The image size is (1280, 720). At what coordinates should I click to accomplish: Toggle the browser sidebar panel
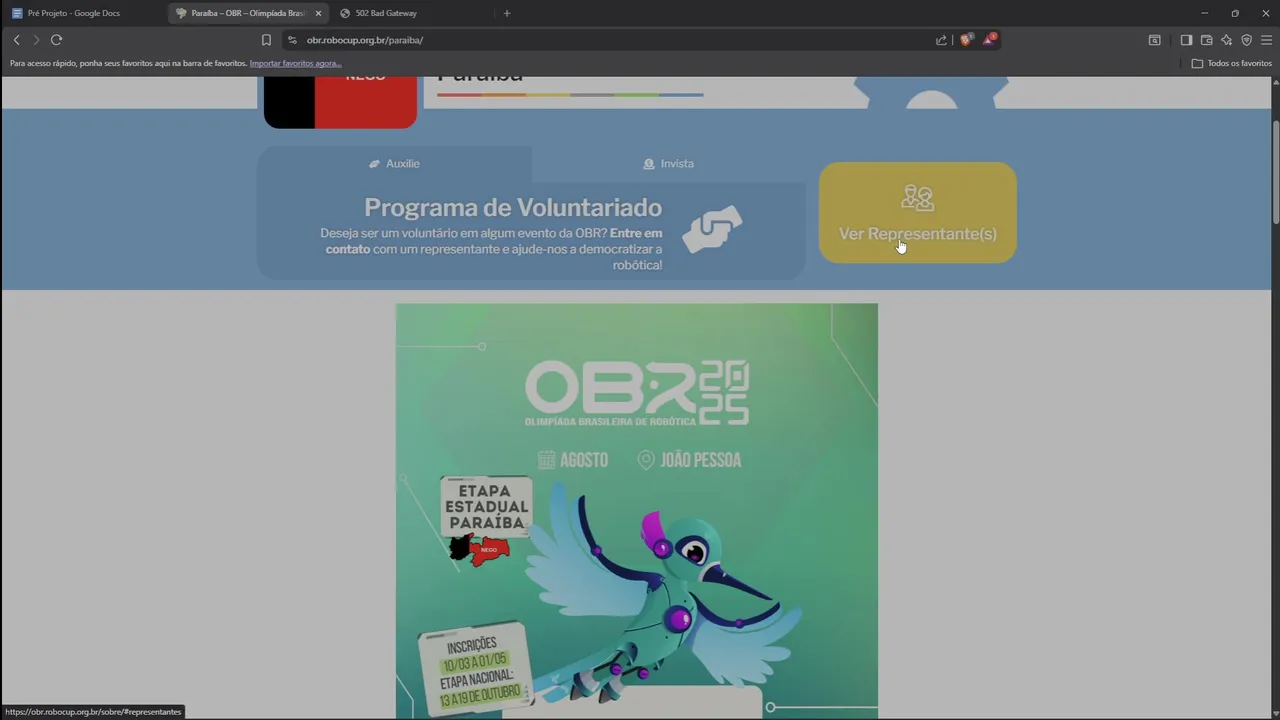1186,40
